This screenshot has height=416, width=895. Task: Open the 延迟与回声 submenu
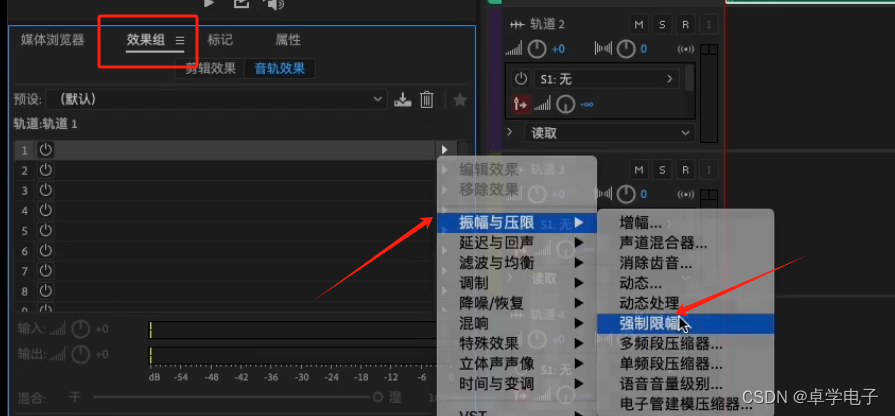pyautogui.click(x=517, y=243)
